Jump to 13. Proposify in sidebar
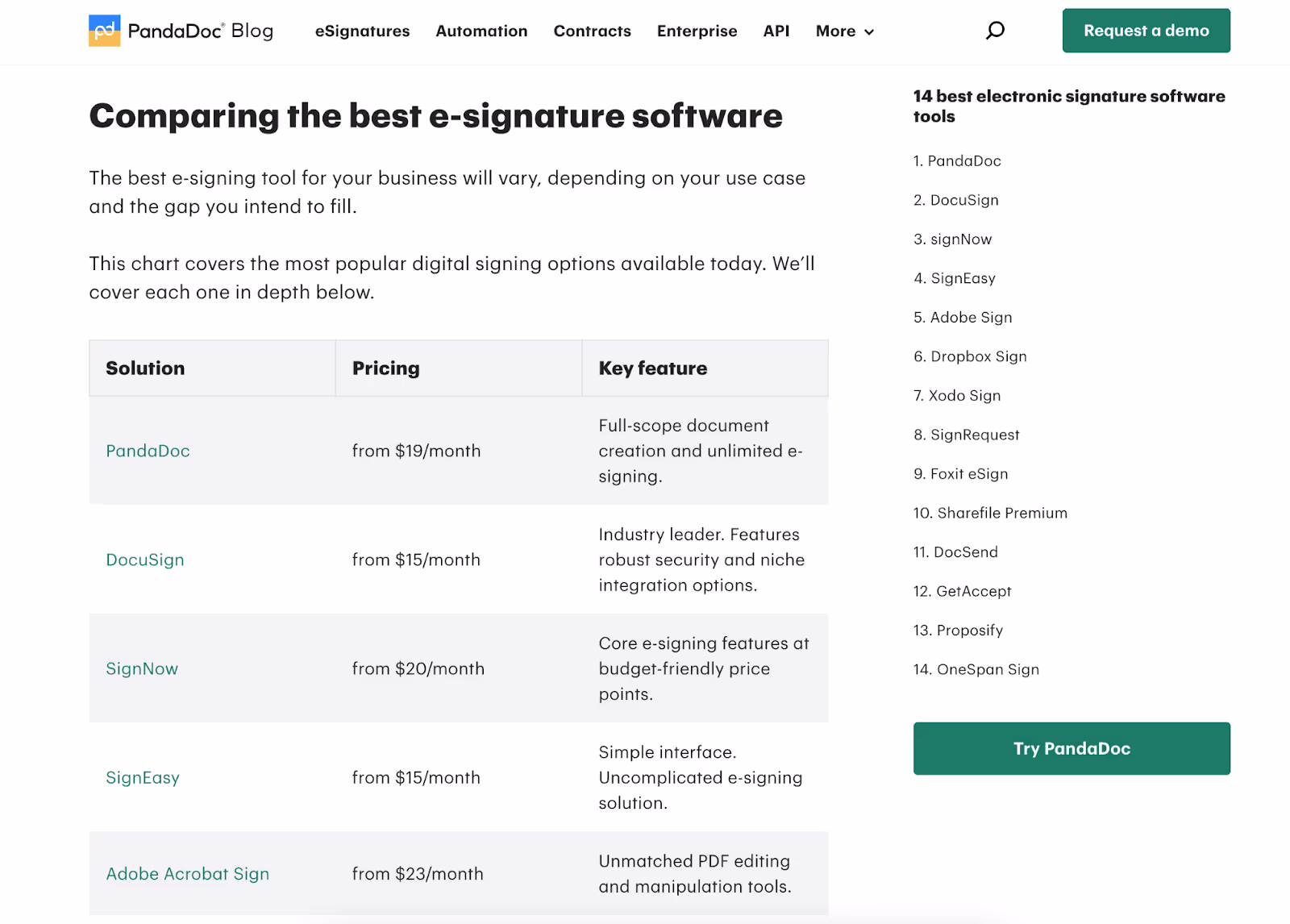The width and height of the screenshot is (1290, 924). point(959,630)
